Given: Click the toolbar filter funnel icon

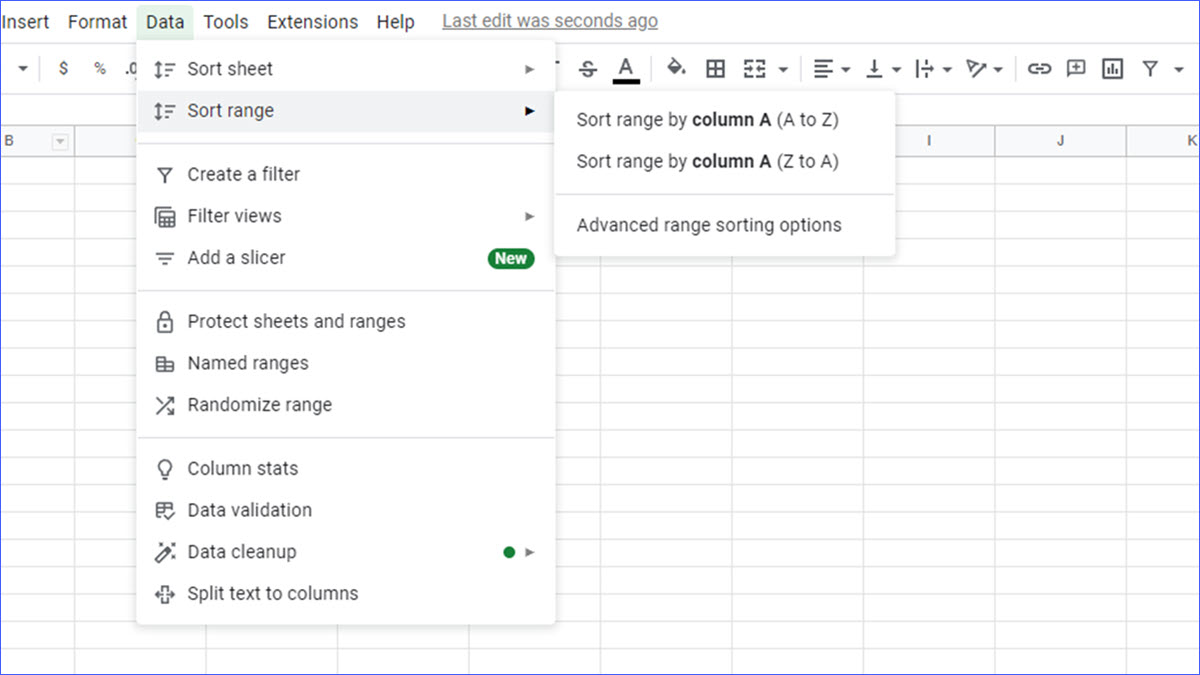Looking at the screenshot, I should pos(1151,69).
